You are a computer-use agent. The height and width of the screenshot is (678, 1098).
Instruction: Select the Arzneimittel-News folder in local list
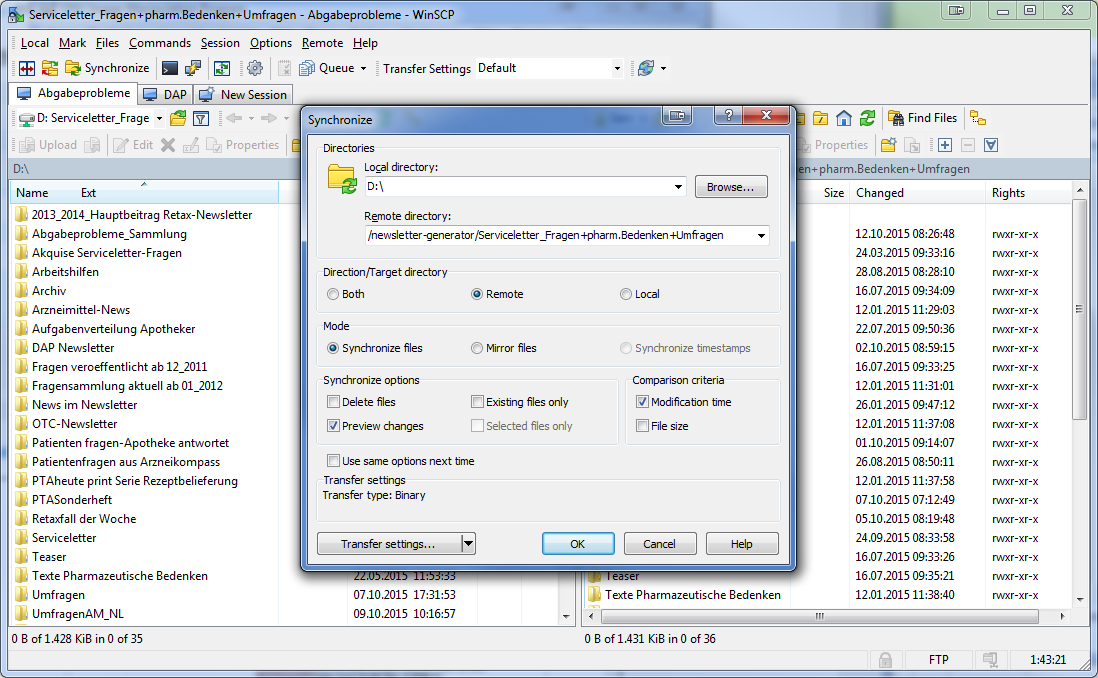[x=80, y=310]
